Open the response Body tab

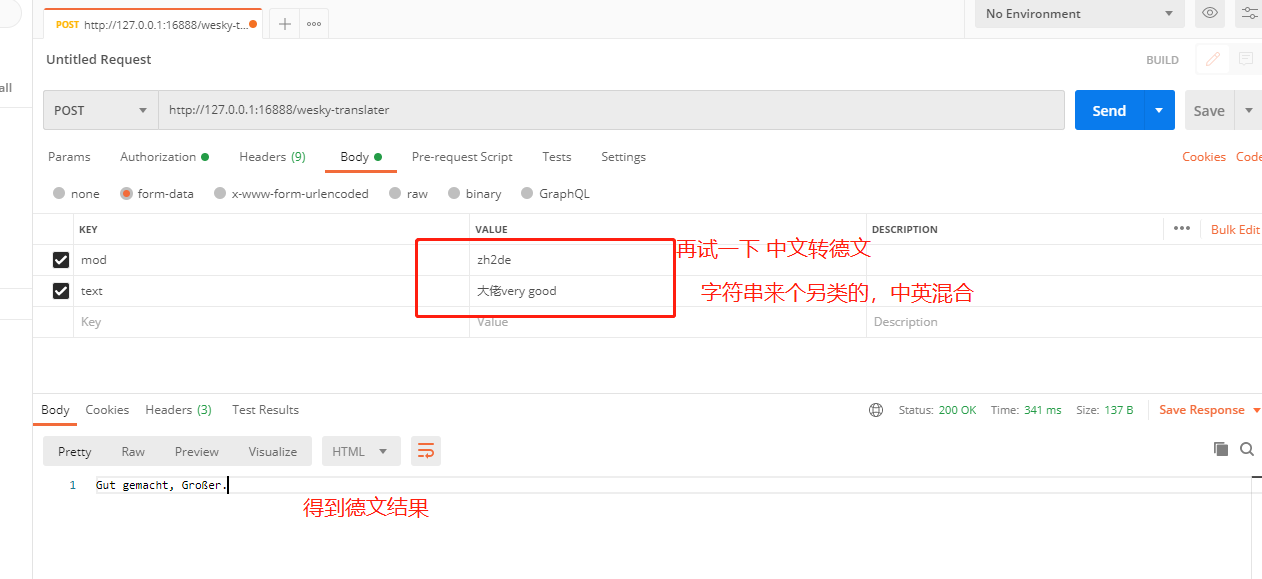[55, 410]
